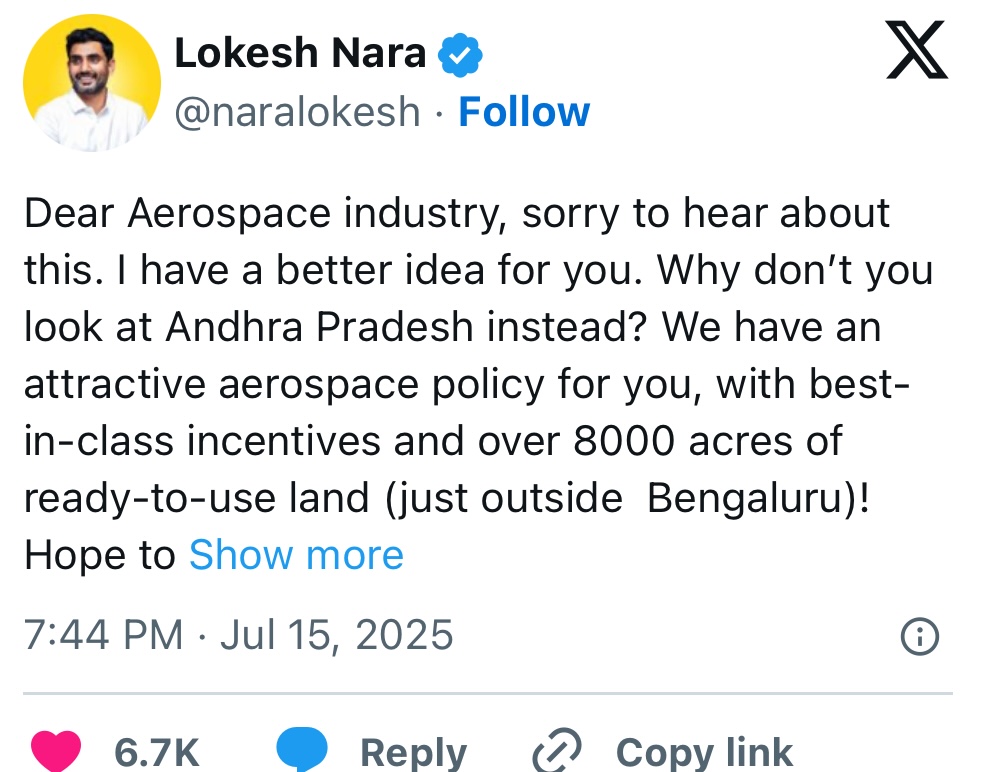Open Lokesh Nara's profile picture
This screenshot has height=772, width=988.
click(x=92, y=83)
